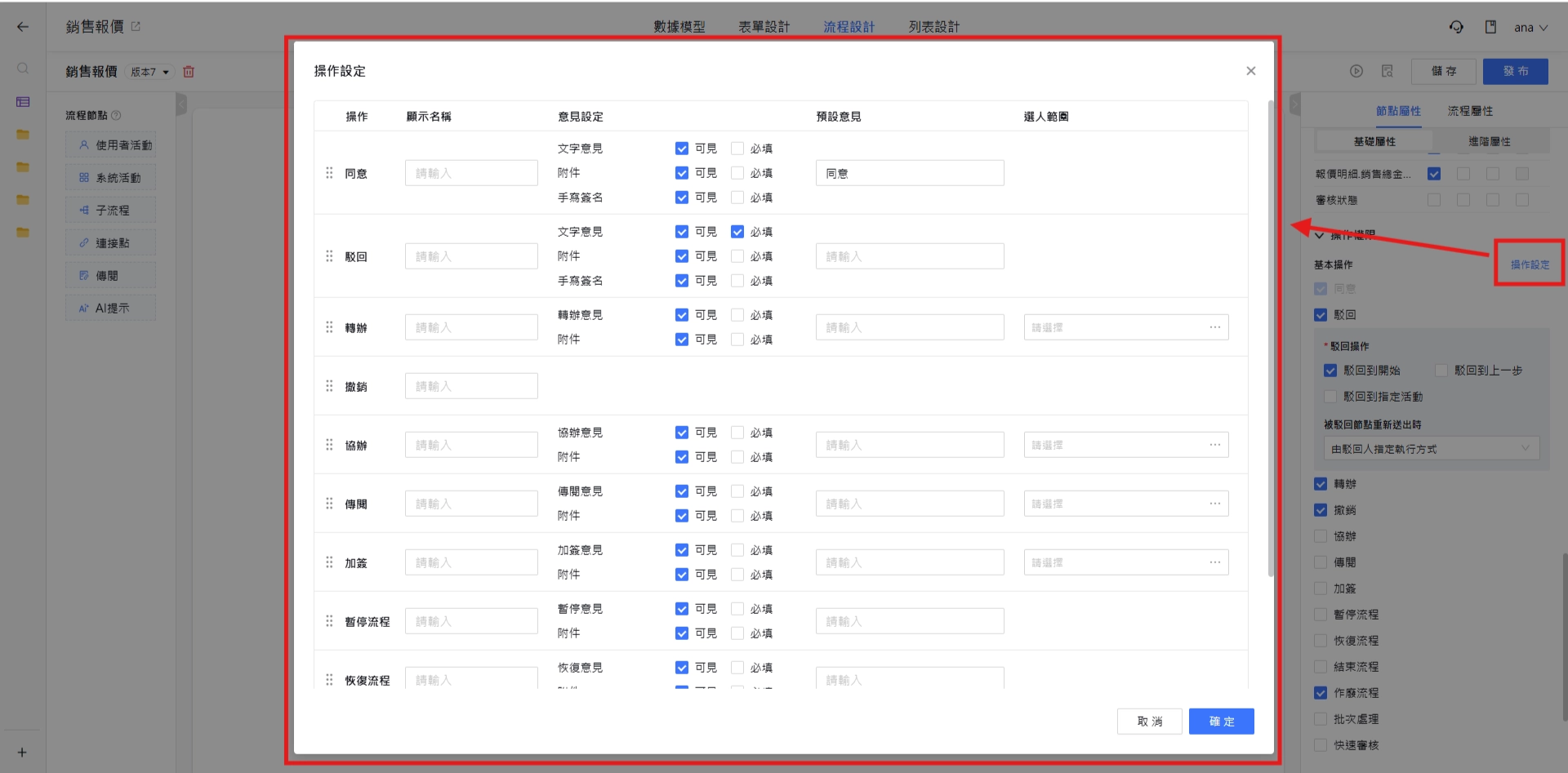
Task: Toggle 同意 文字意見 可見 checkbox
Action: point(682,149)
